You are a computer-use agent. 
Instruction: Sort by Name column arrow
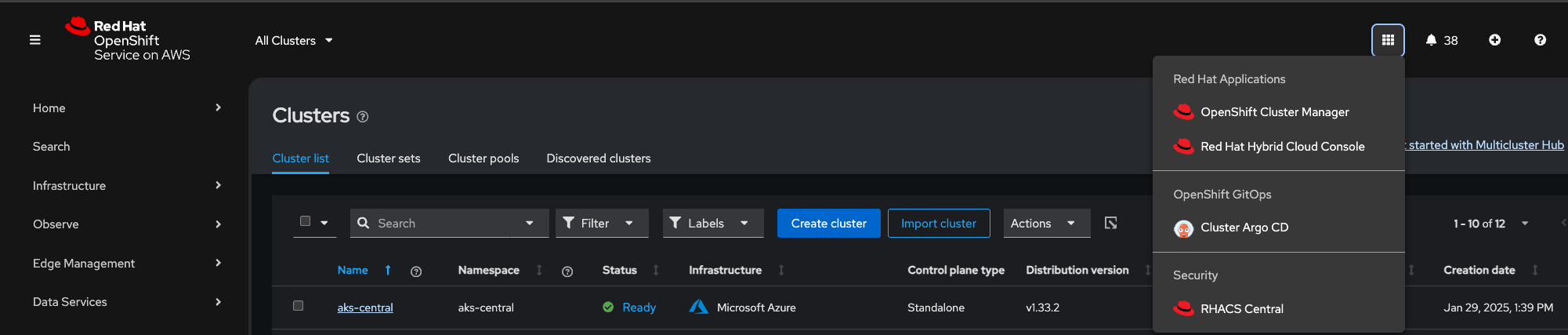coord(388,270)
